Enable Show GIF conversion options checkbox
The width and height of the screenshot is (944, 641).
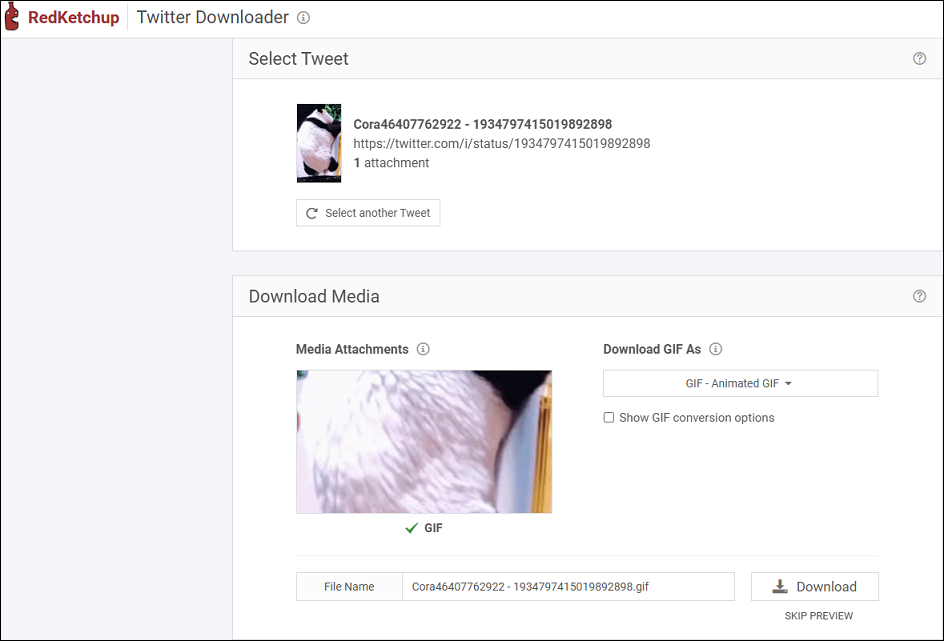click(x=609, y=418)
